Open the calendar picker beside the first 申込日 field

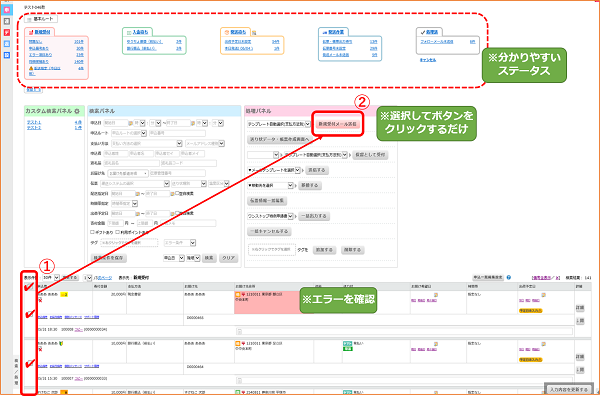click(130, 123)
